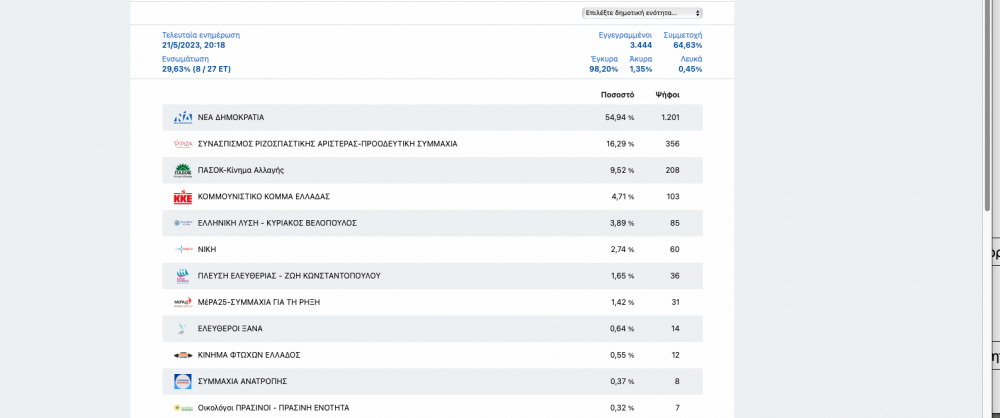Click the 98,20% valid ballots value
This screenshot has width=1000, height=418.
[x=603, y=69]
